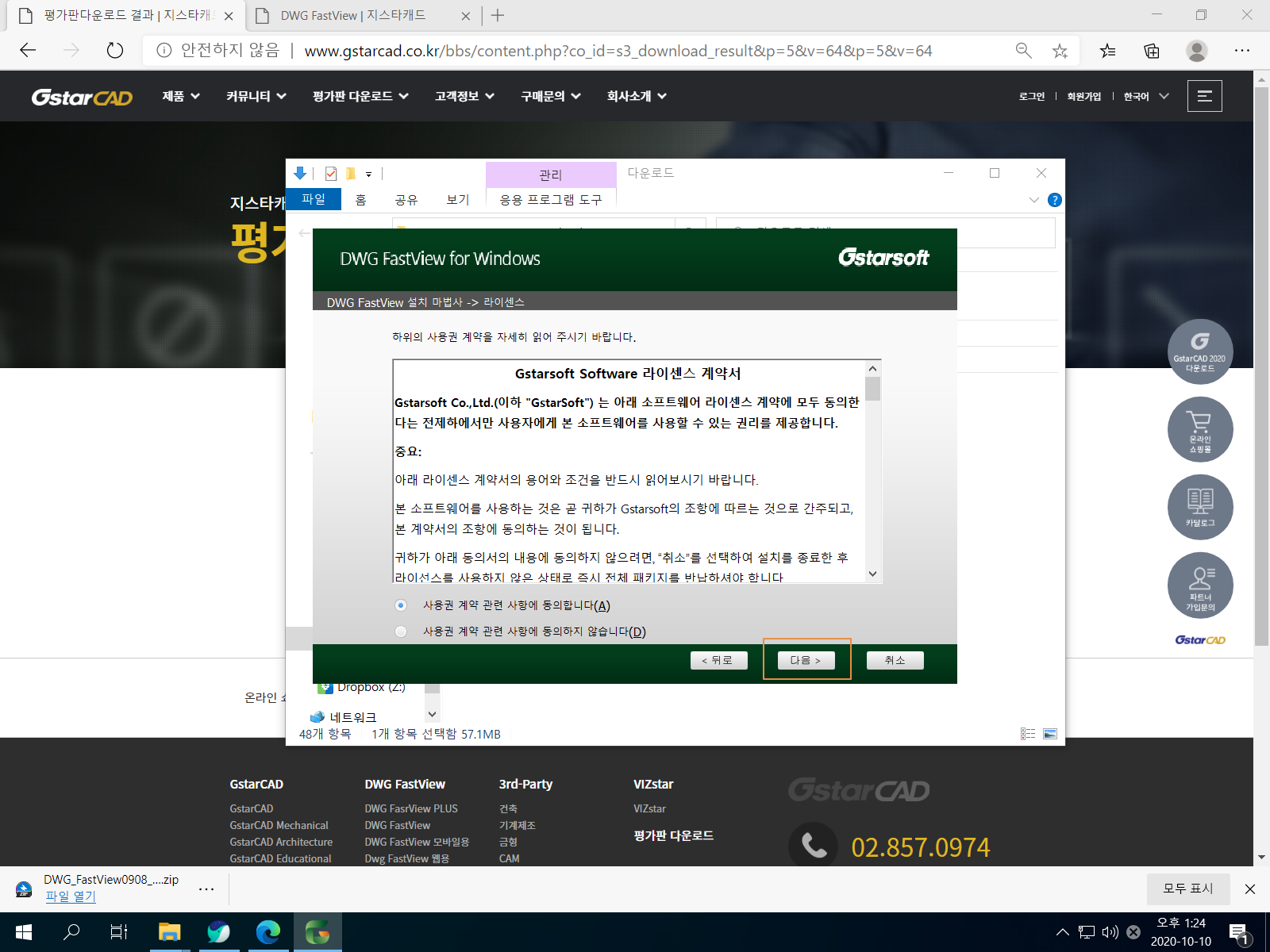
Task: Open the 회사소개 dropdown menu
Action: click(637, 96)
